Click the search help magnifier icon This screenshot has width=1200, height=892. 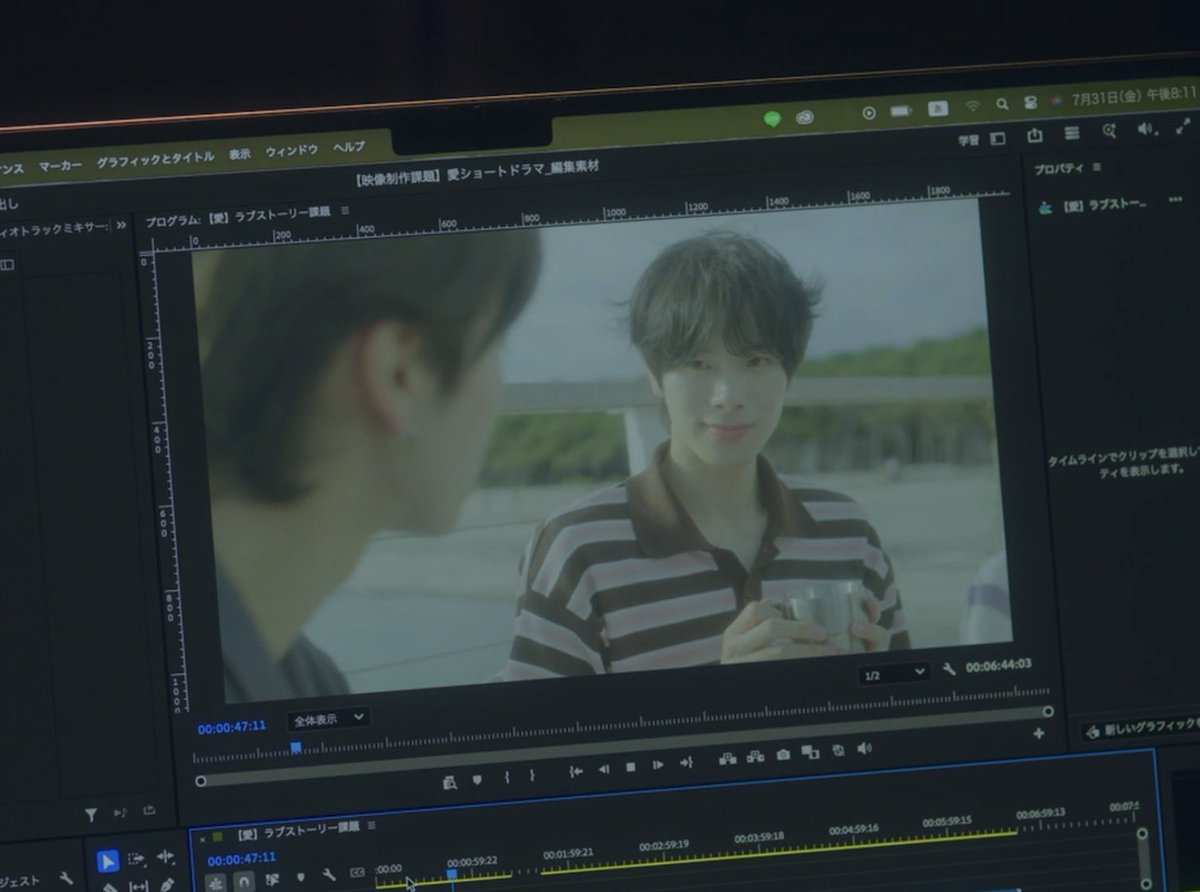(1109, 131)
